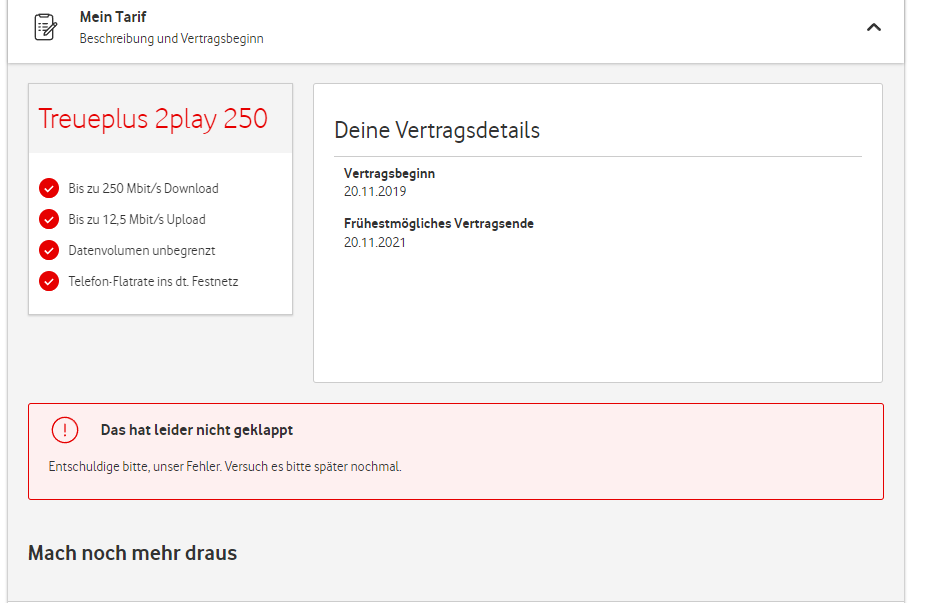Click Treueplus 2play 250 tariff title
Screen dimensions: 928x603
(x=153, y=119)
